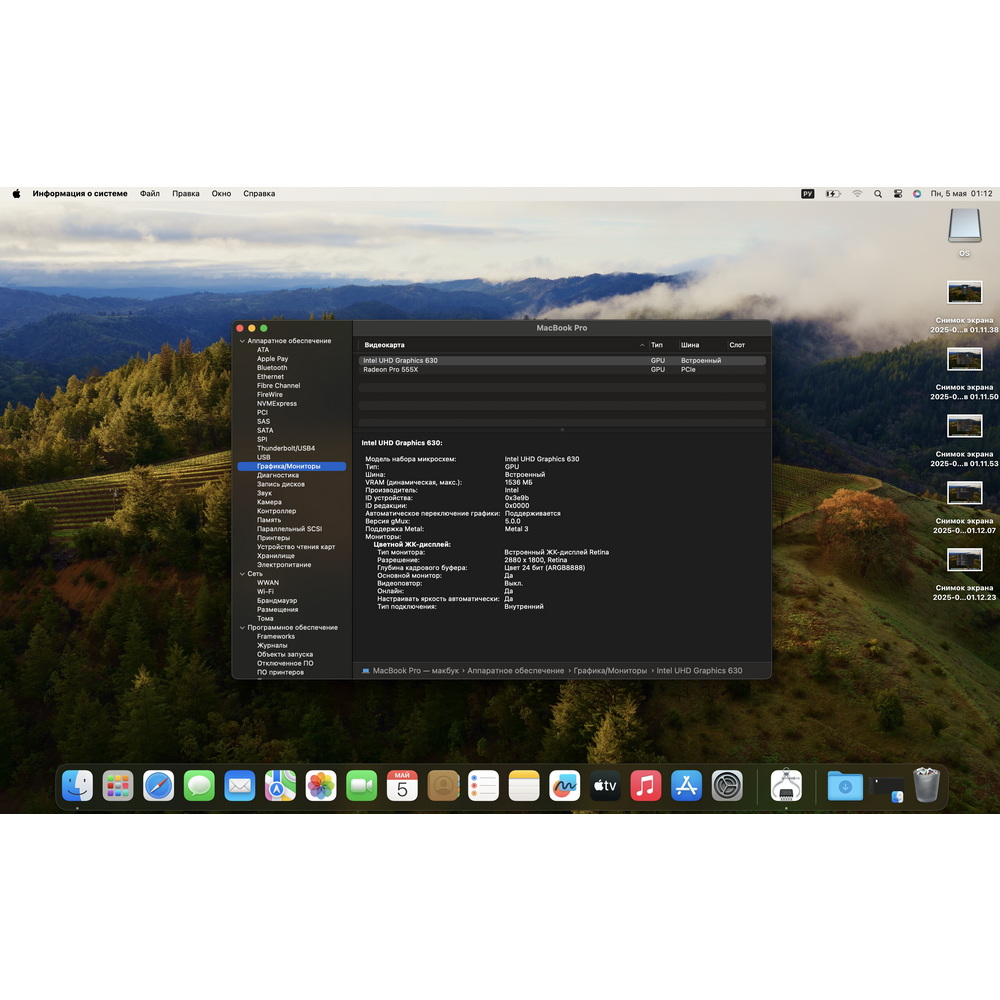
Task: Open the Файл menu
Action: pos(150,194)
